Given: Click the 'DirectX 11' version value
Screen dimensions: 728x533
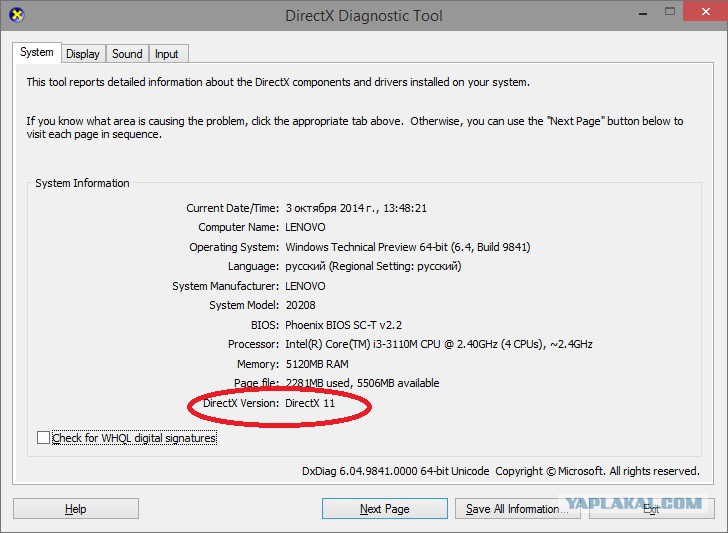Looking at the screenshot, I should 310,403.
